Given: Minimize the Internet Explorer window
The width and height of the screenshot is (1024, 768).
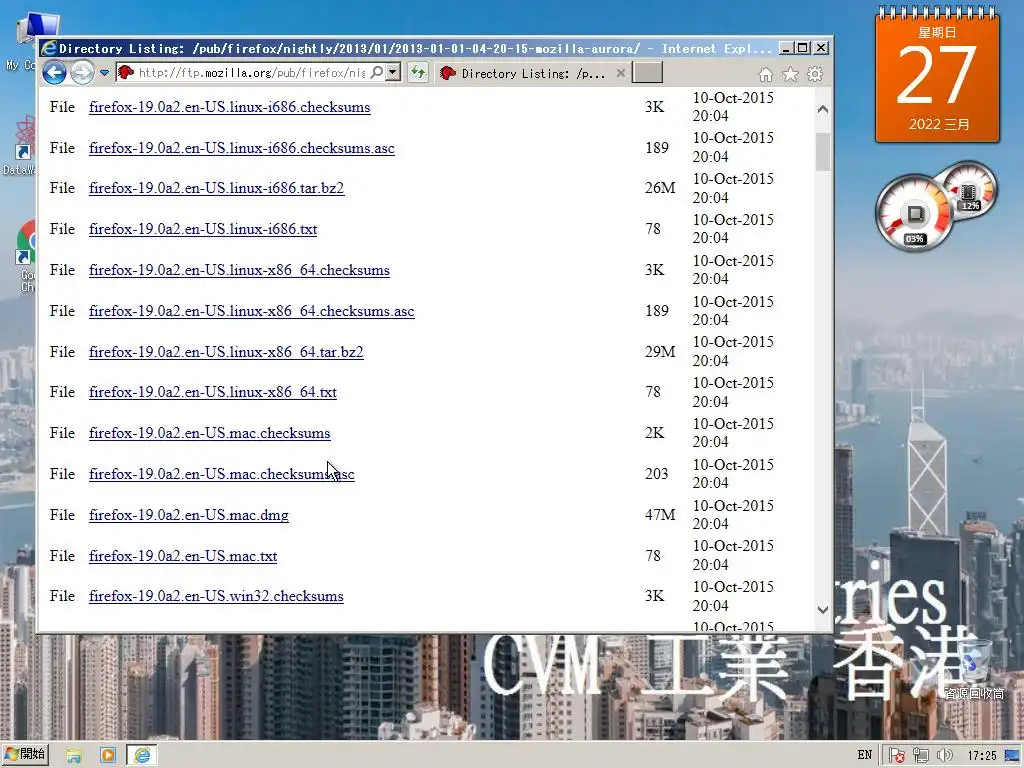Looking at the screenshot, I should point(786,48).
